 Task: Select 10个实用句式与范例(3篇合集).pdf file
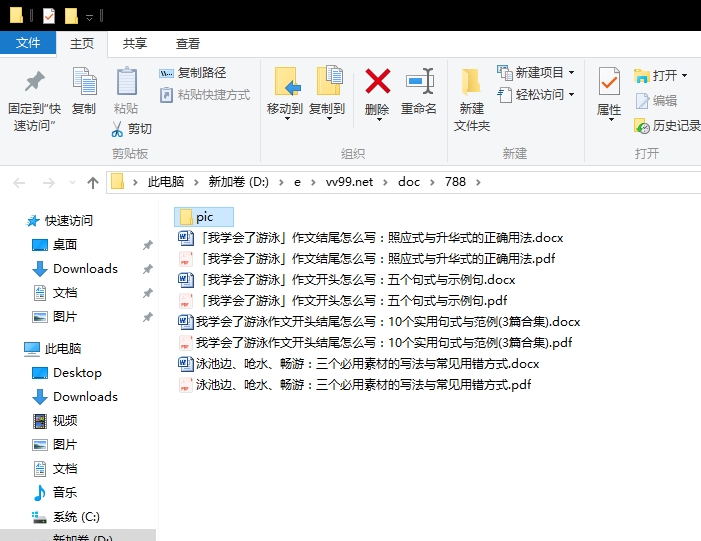(375, 343)
